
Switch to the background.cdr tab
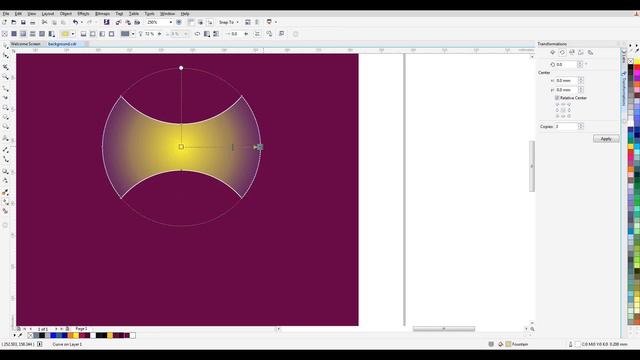tap(62, 44)
